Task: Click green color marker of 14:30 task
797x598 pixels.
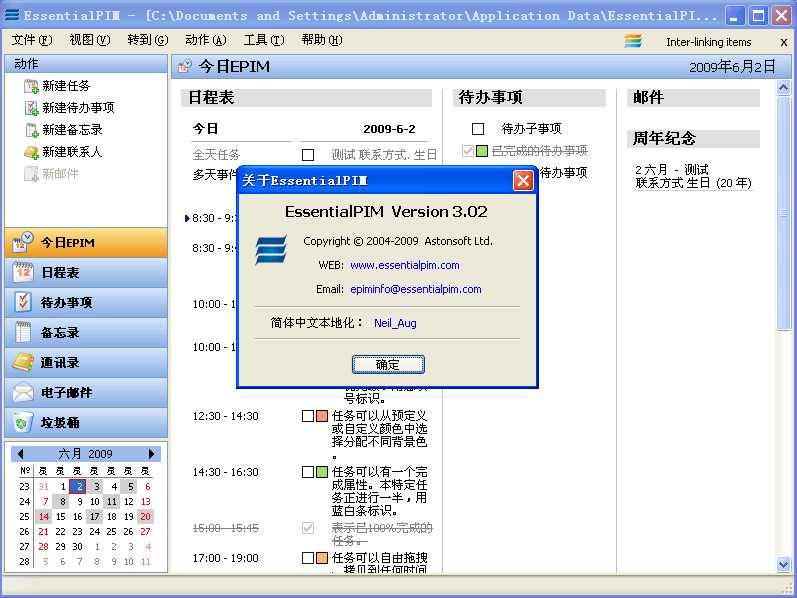Action: [322, 472]
